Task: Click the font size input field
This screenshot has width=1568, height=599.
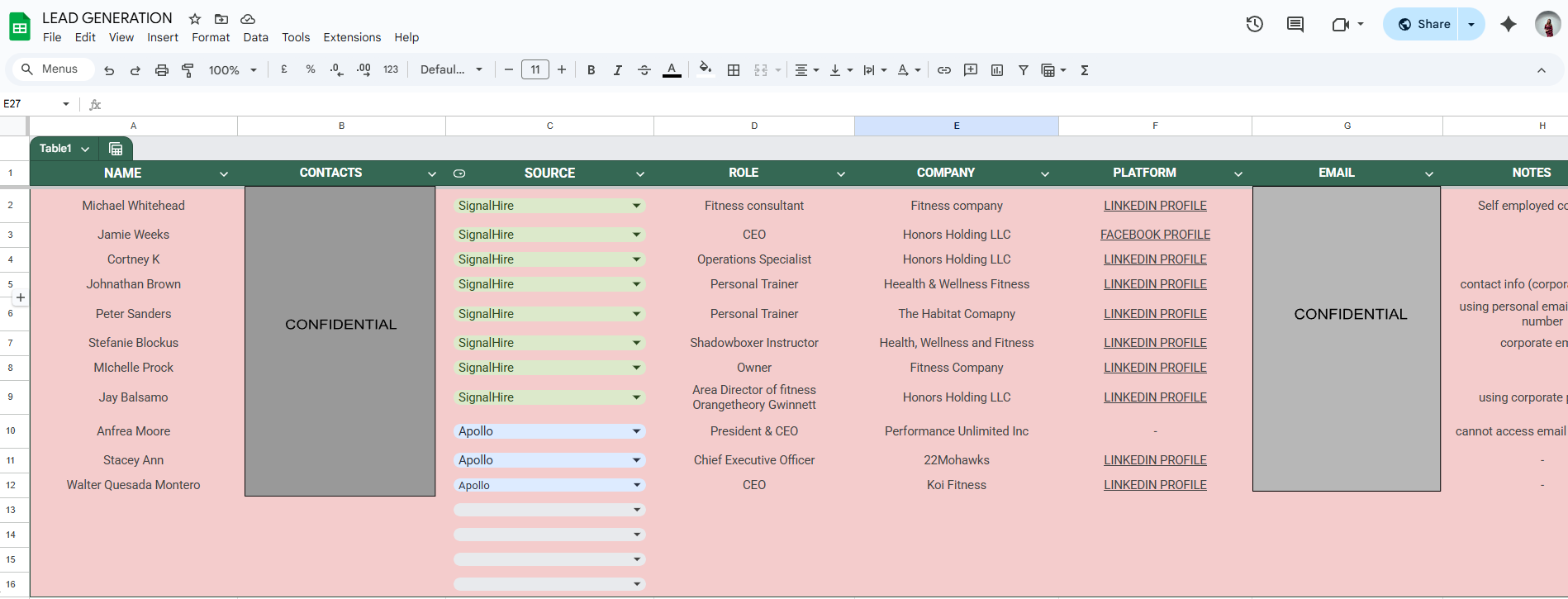Action: (535, 70)
